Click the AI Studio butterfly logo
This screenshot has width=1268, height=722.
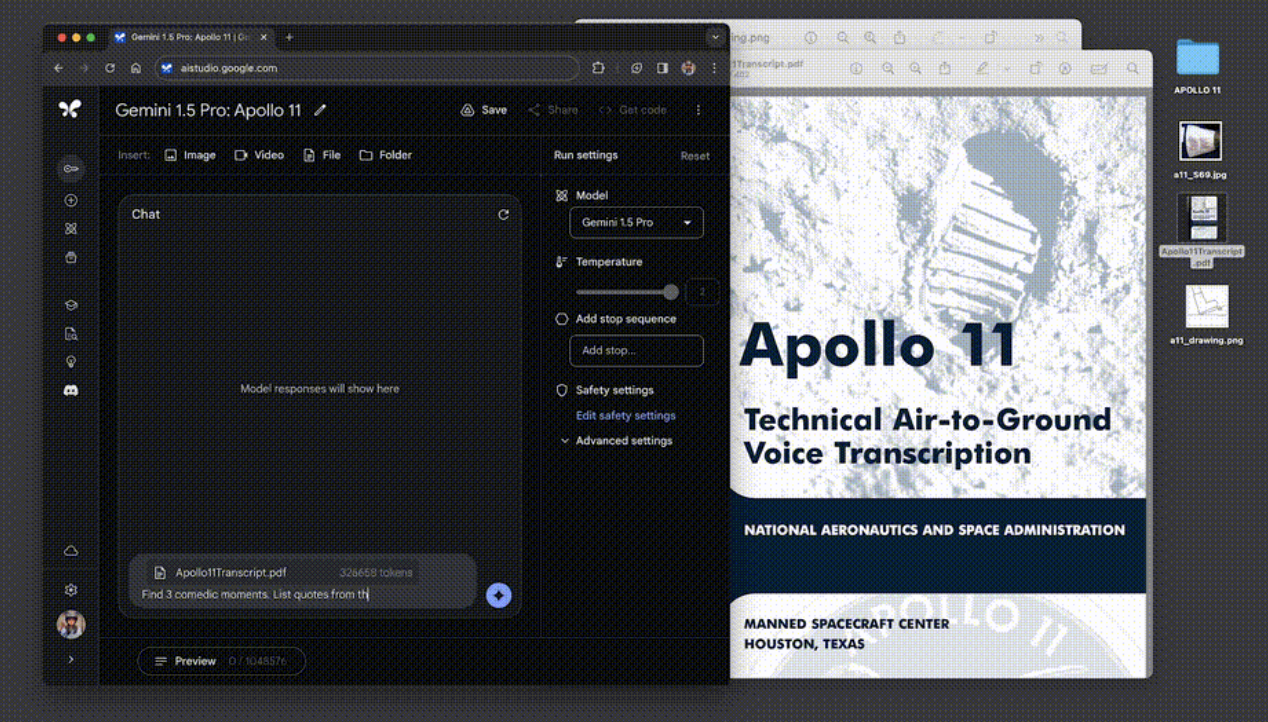[x=70, y=109]
